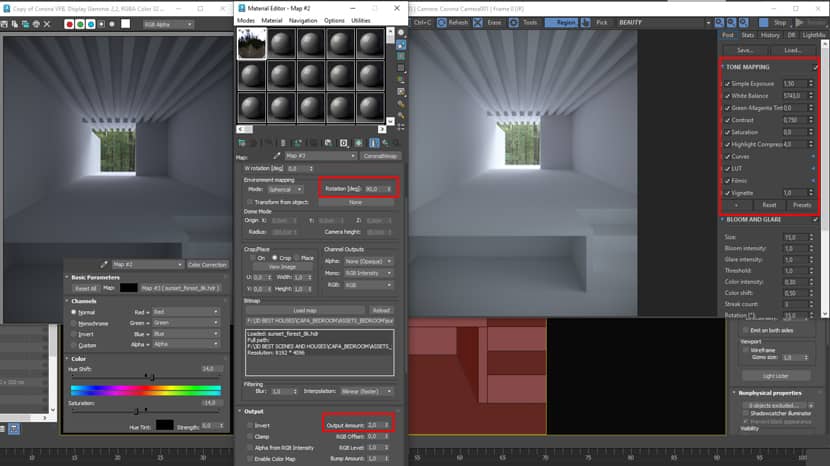Click the Erase icon in VFB toolbar
The width and height of the screenshot is (830, 466).
(x=477, y=23)
